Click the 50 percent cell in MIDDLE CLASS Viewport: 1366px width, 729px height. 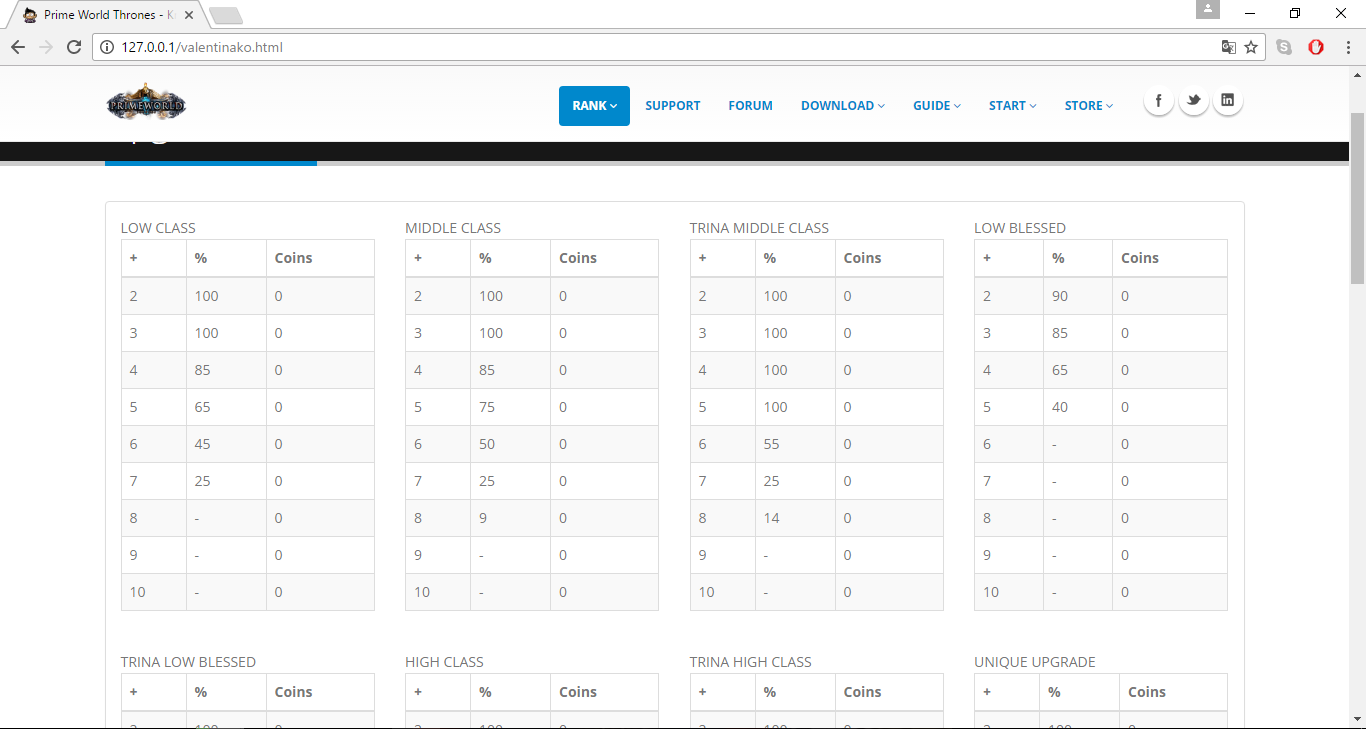pyautogui.click(x=510, y=444)
